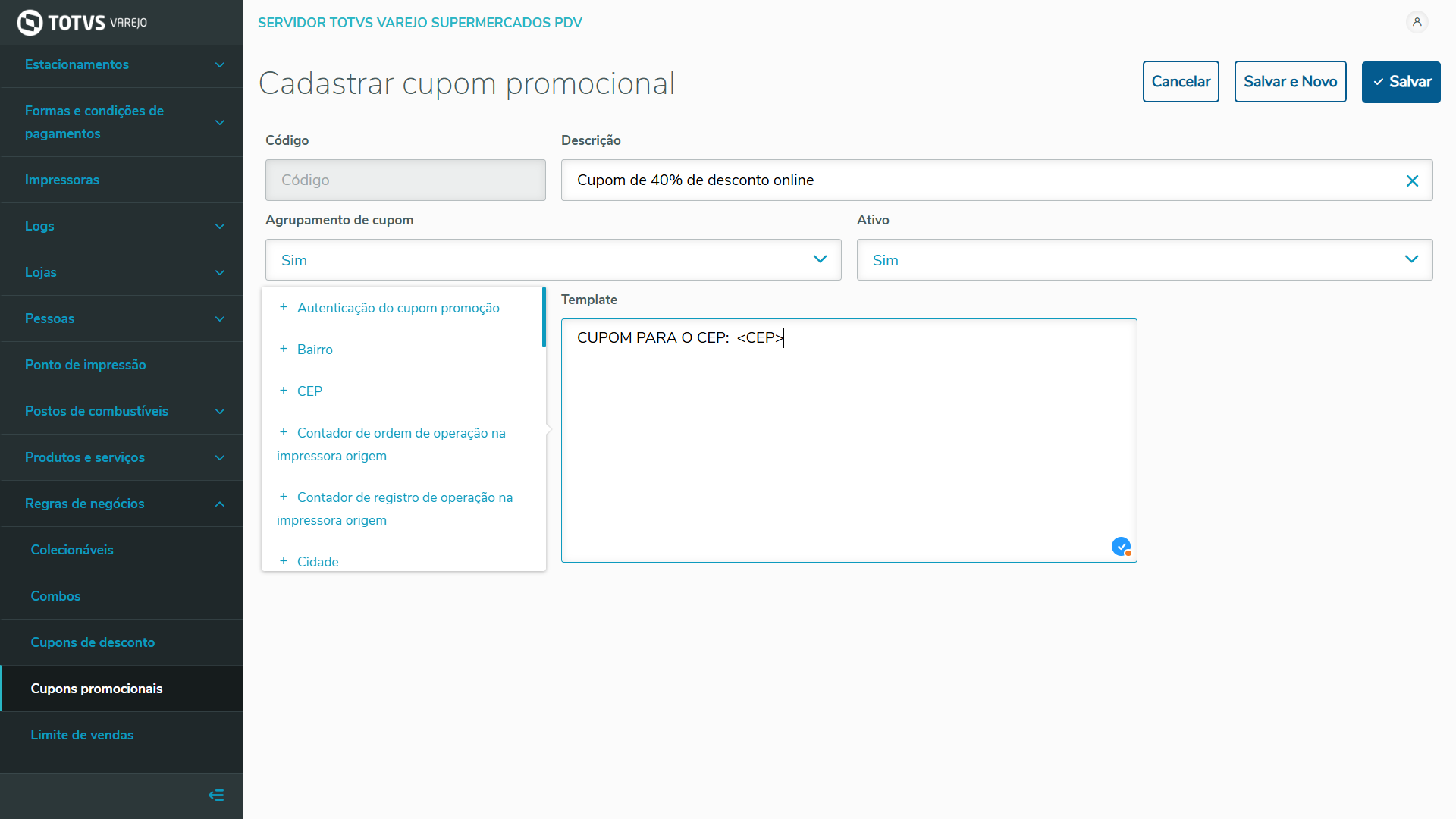The image size is (1456, 819).
Task: Click the tag list scrollbar
Action: pyautogui.click(x=544, y=317)
